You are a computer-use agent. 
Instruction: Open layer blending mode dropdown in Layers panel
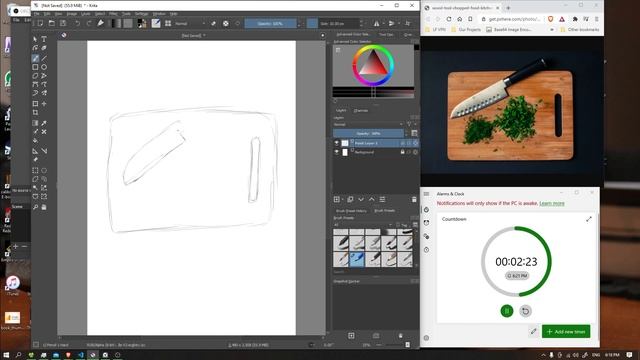369,124
